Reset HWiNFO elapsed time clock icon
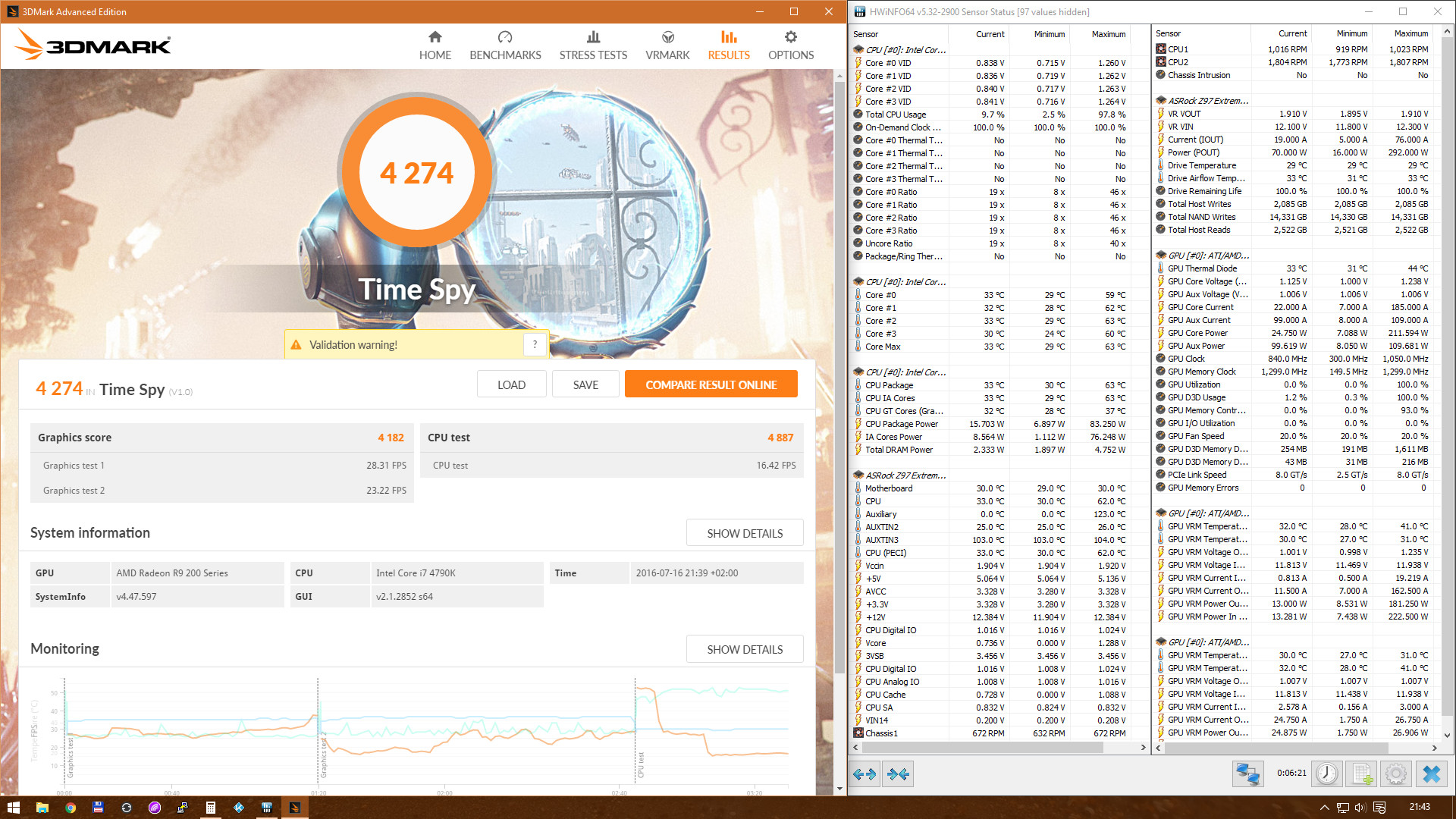Screen dimensions: 1456x819 [x=1326, y=773]
